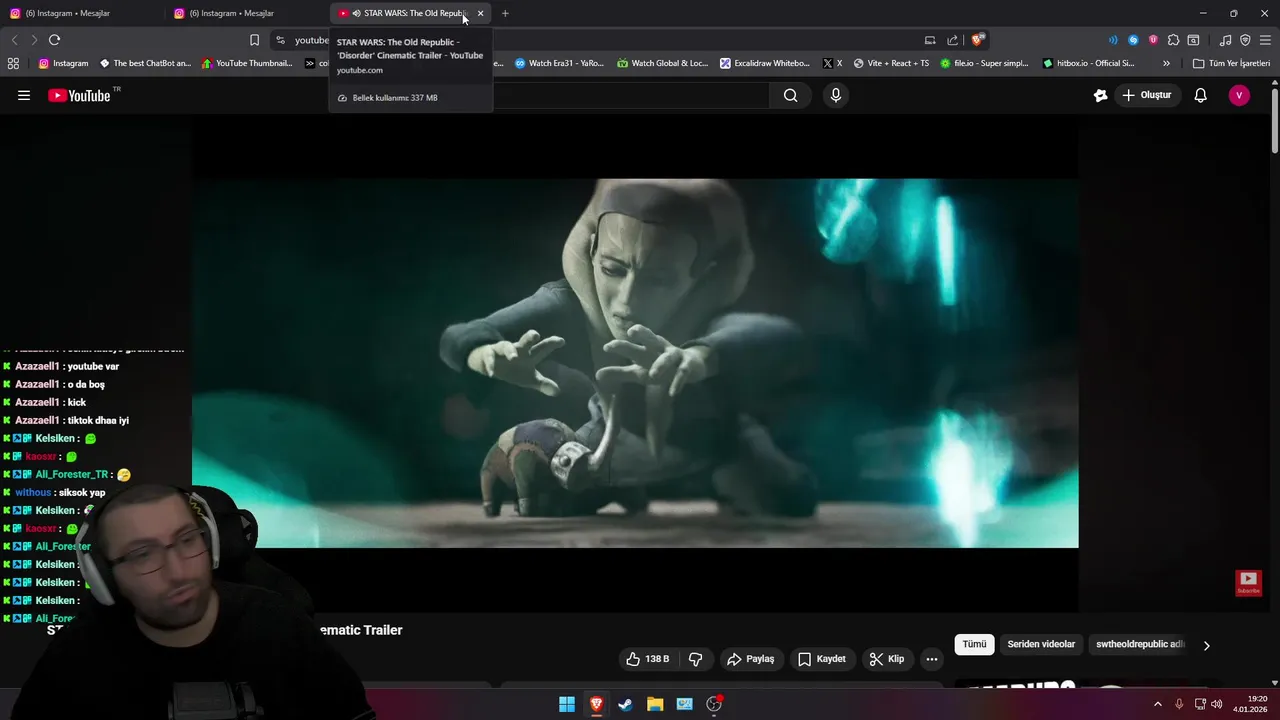This screenshot has height=720, width=1280.
Task: Open the share page icon in address bar
Action: tap(953, 40)
